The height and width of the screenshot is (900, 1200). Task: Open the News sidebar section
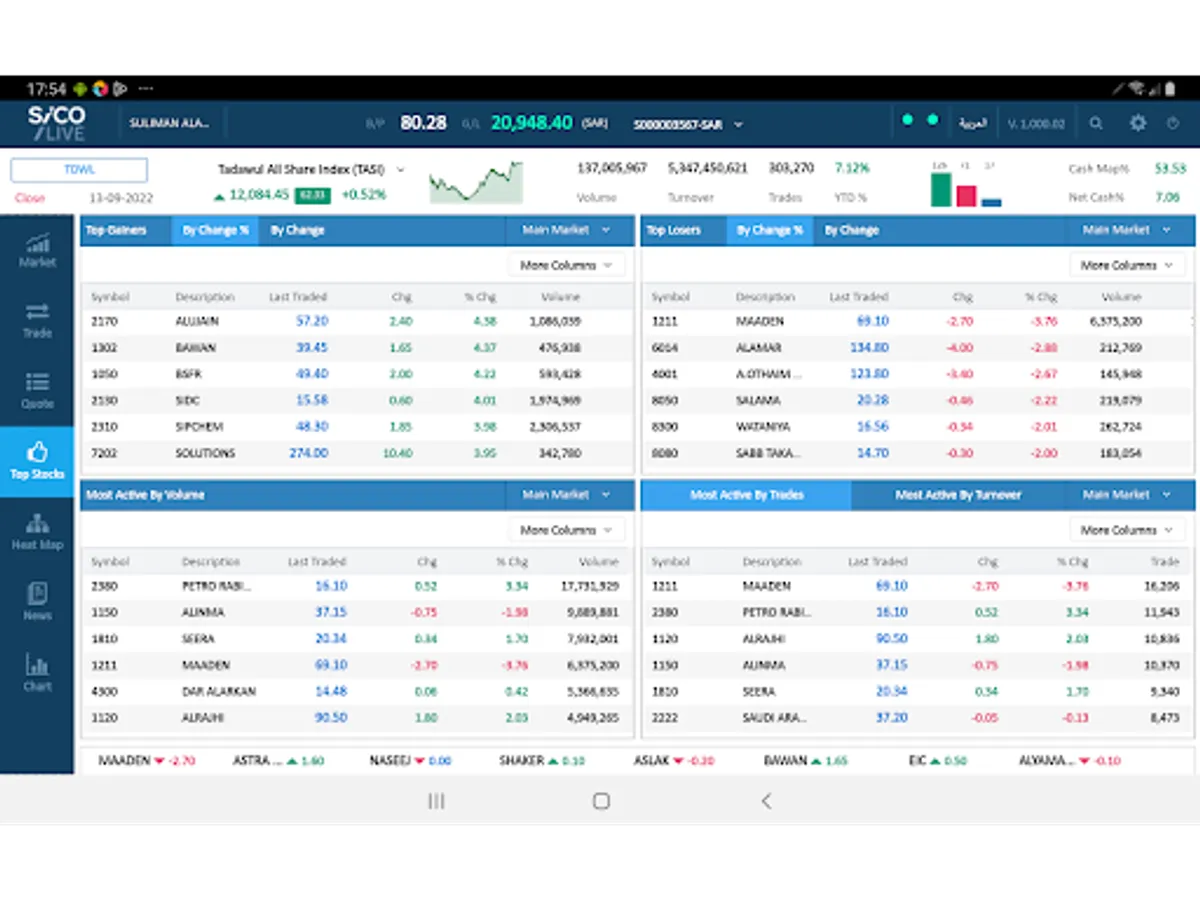coord(37,602)
